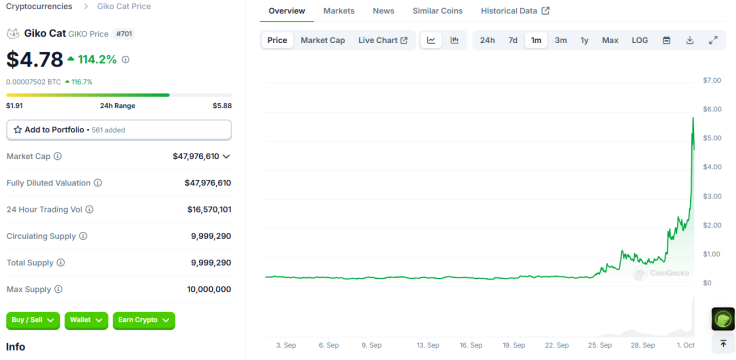The width and height of the screenshot is (736, 360).
Task: Open the Buy / Sell dropdown
Action: pyautogui.click(x=33, y=321)
